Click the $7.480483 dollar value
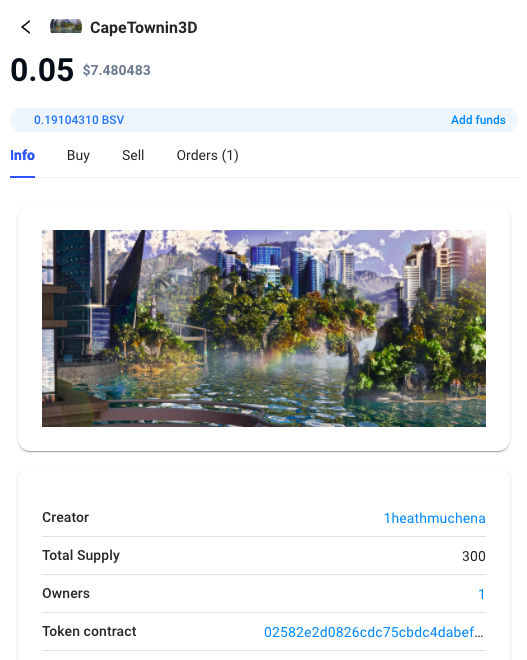 [x=117, y=70]
